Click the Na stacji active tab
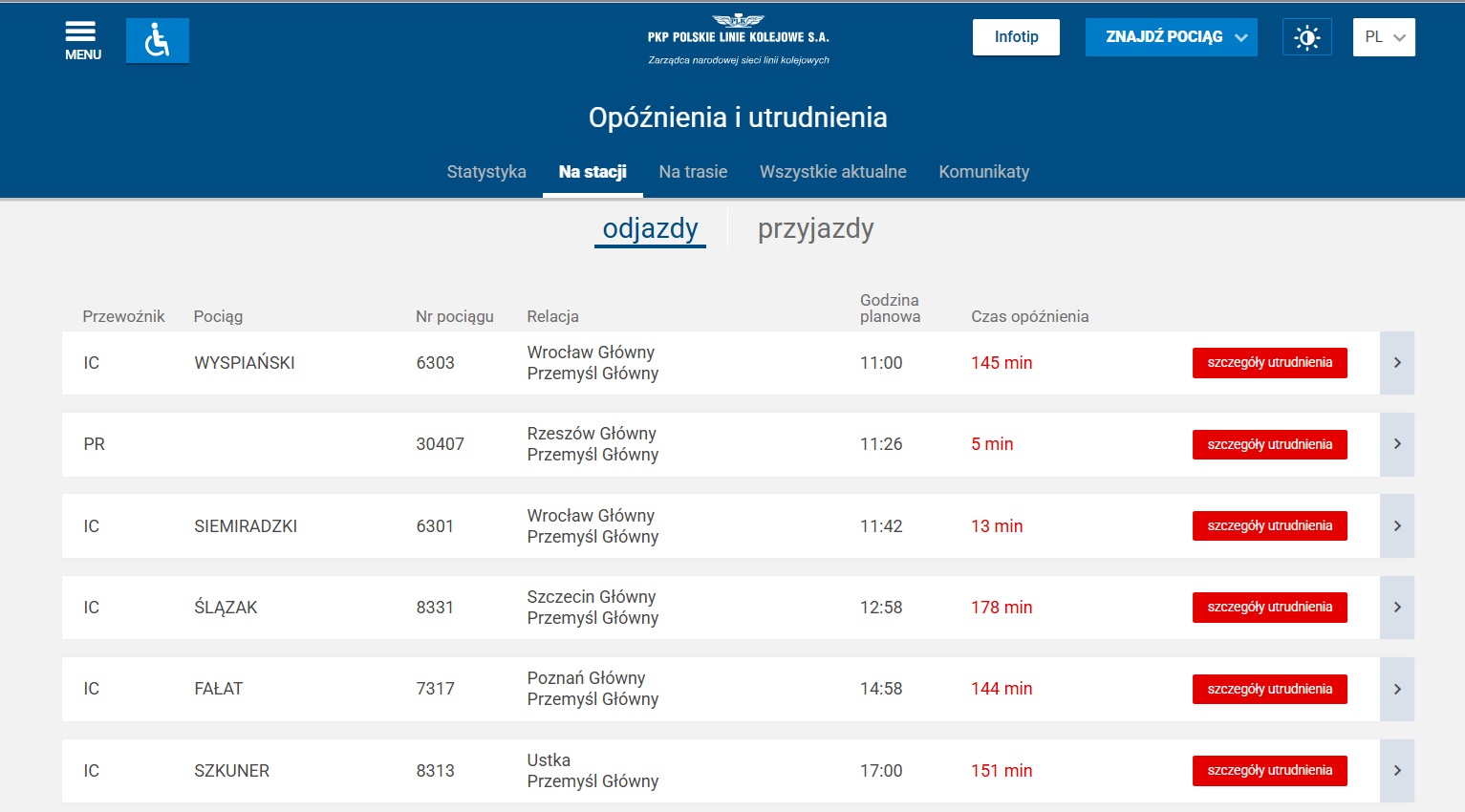 coord(592,172)
